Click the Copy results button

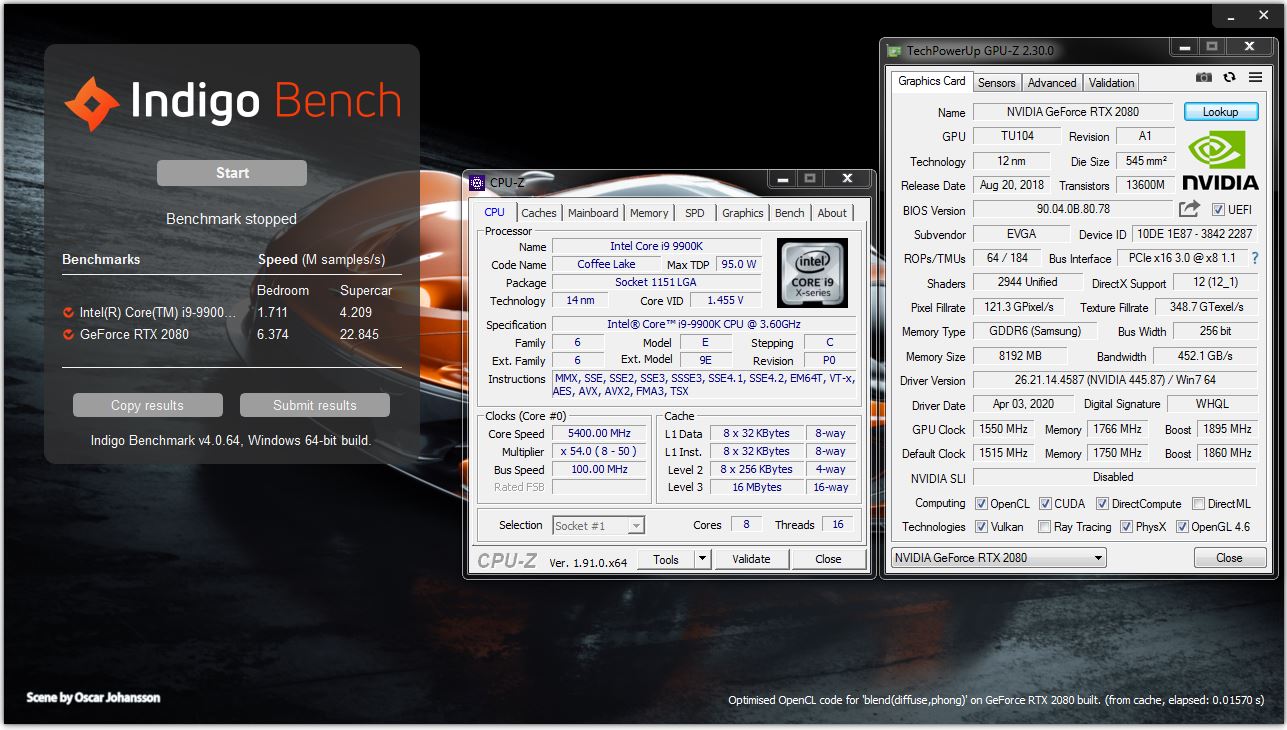click(147, 405)
